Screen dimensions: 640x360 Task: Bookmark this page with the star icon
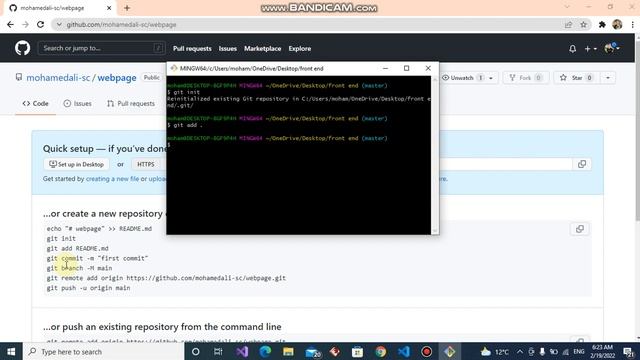pyautogui.click(x=583, y=24)
